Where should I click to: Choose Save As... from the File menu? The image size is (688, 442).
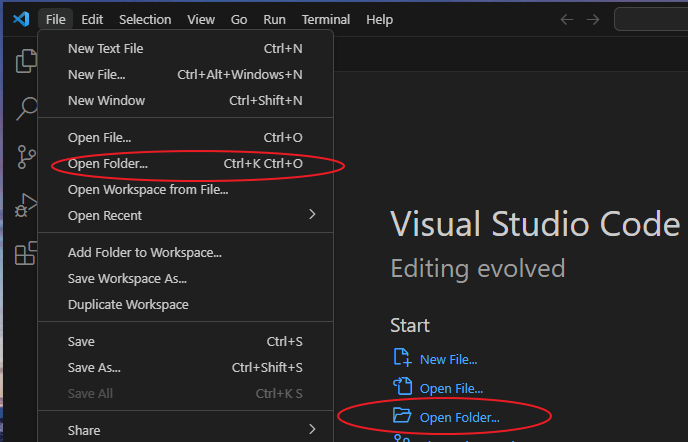pyautogui.click(x=94, y=367)
